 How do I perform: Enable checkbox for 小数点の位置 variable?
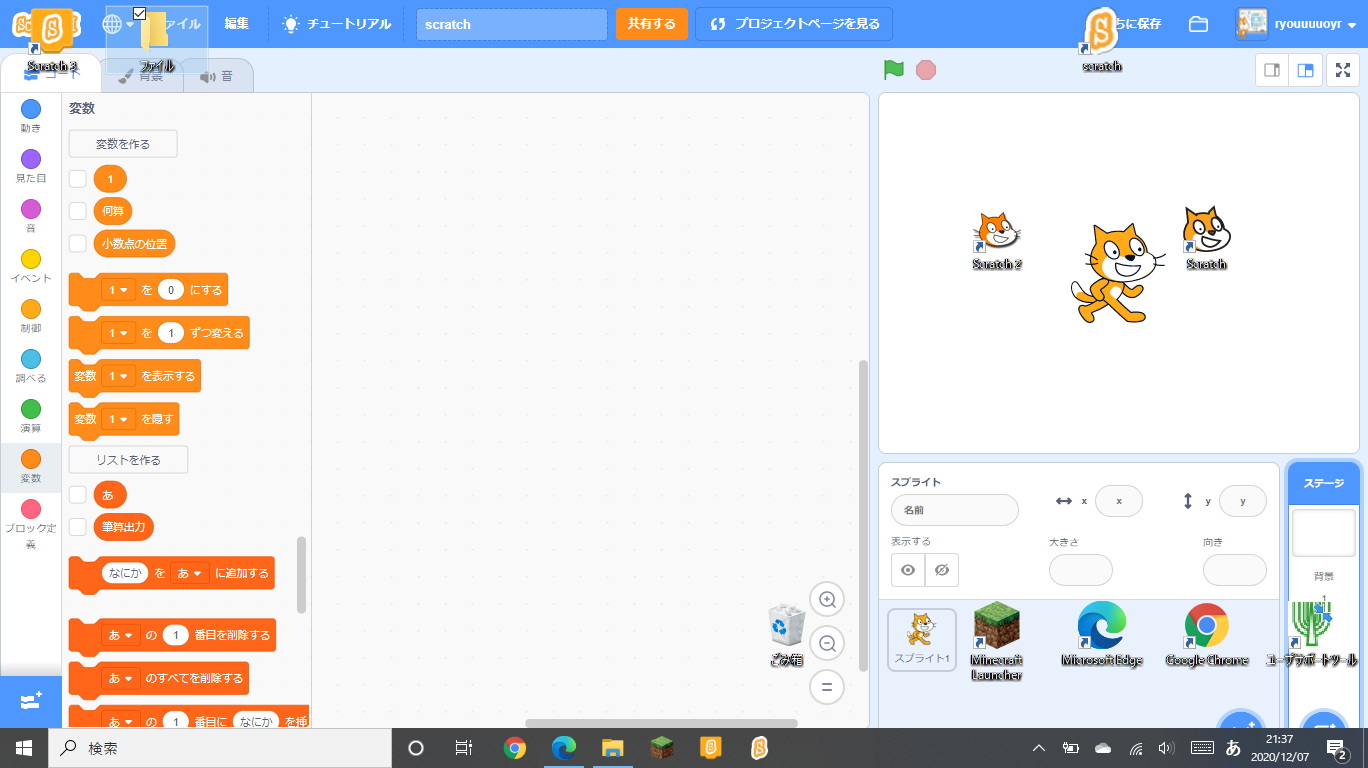pos(78,243)
